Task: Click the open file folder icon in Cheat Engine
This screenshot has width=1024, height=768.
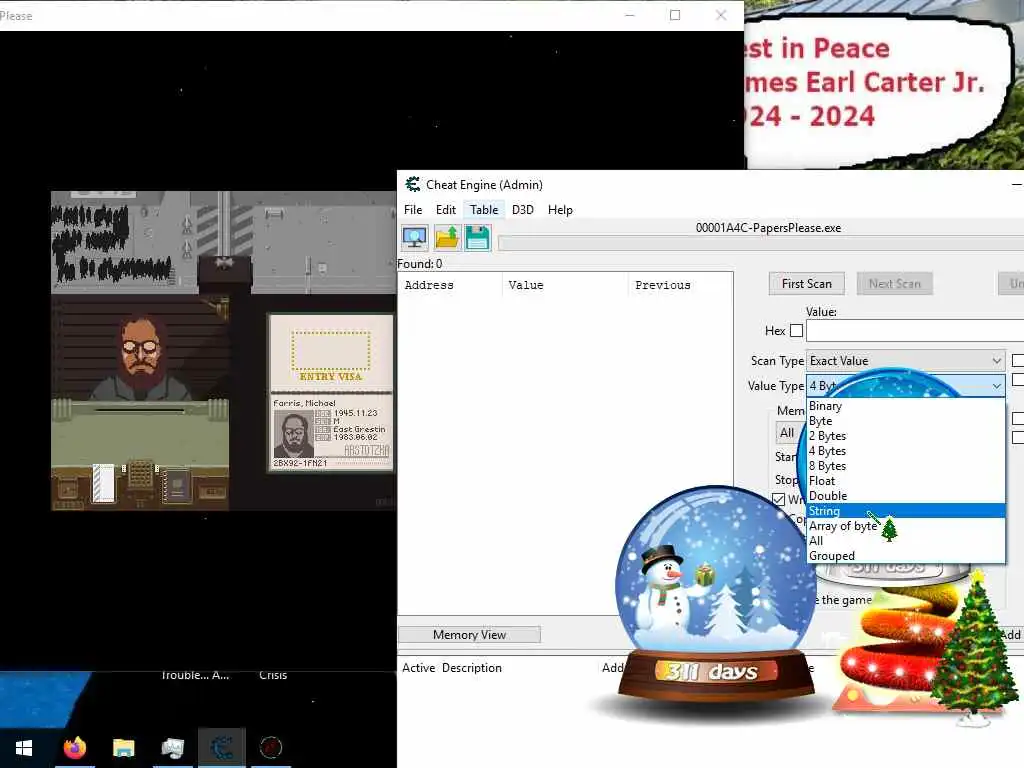Action: tap(447, 238)
